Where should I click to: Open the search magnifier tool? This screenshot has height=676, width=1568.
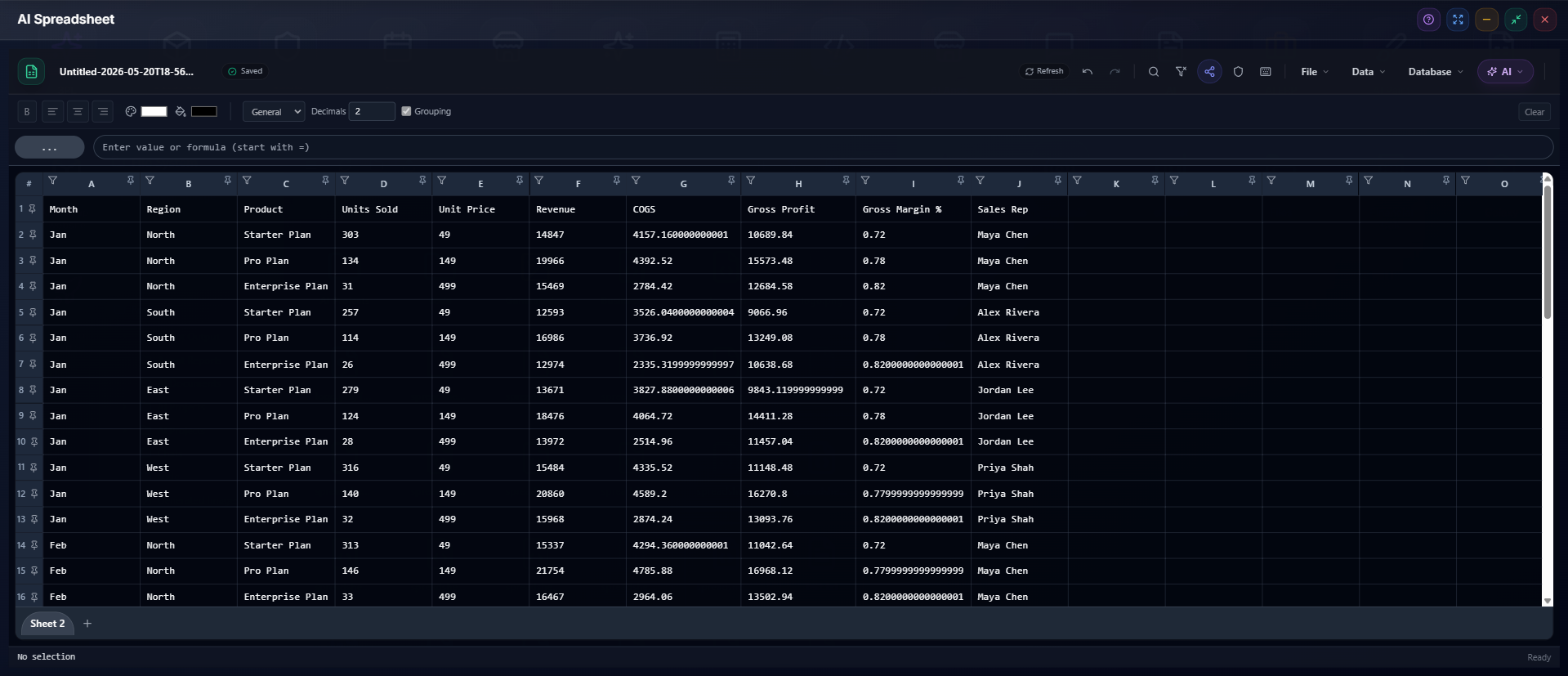(1153, 72)
